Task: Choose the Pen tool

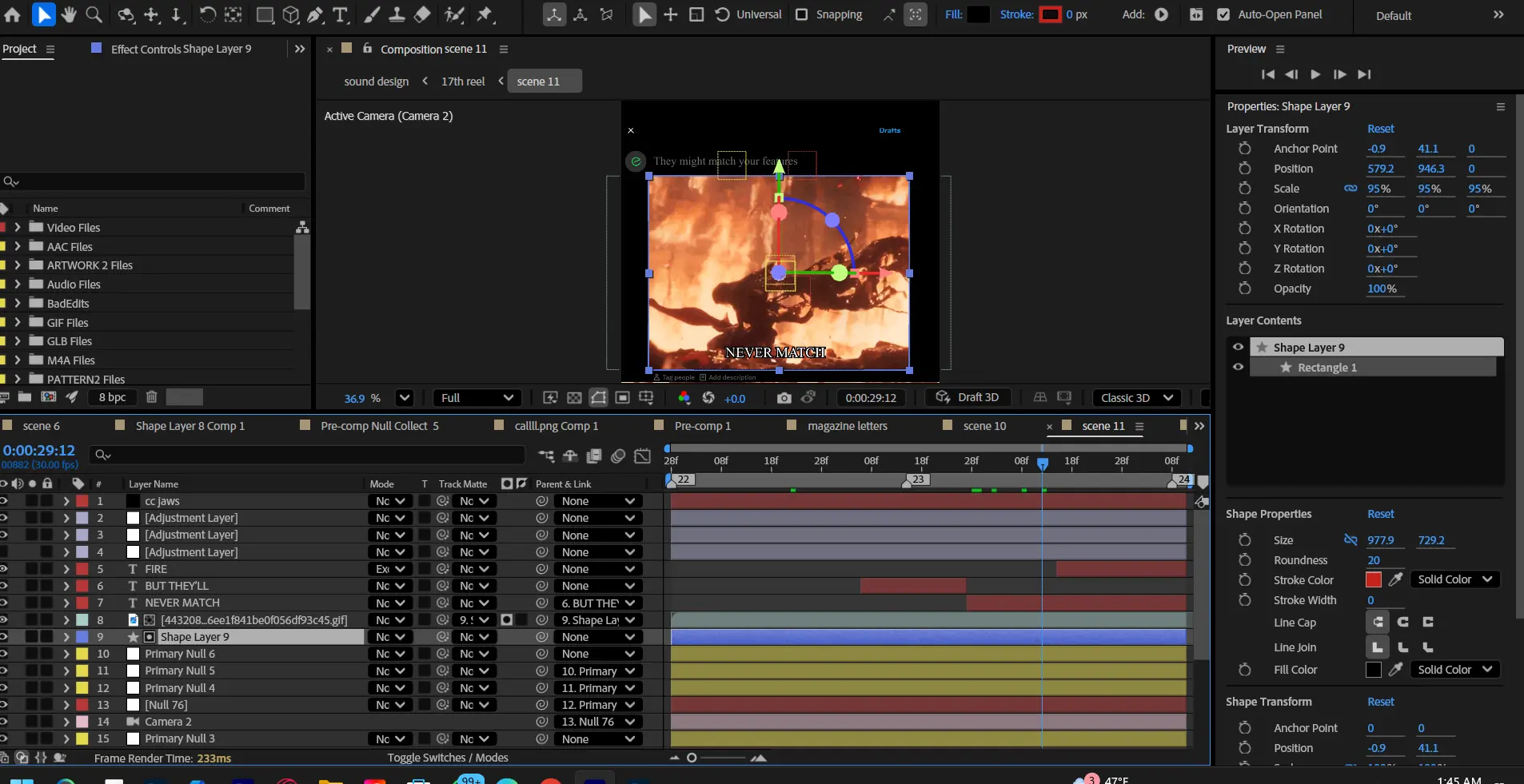Action: (x=316, y=14)
